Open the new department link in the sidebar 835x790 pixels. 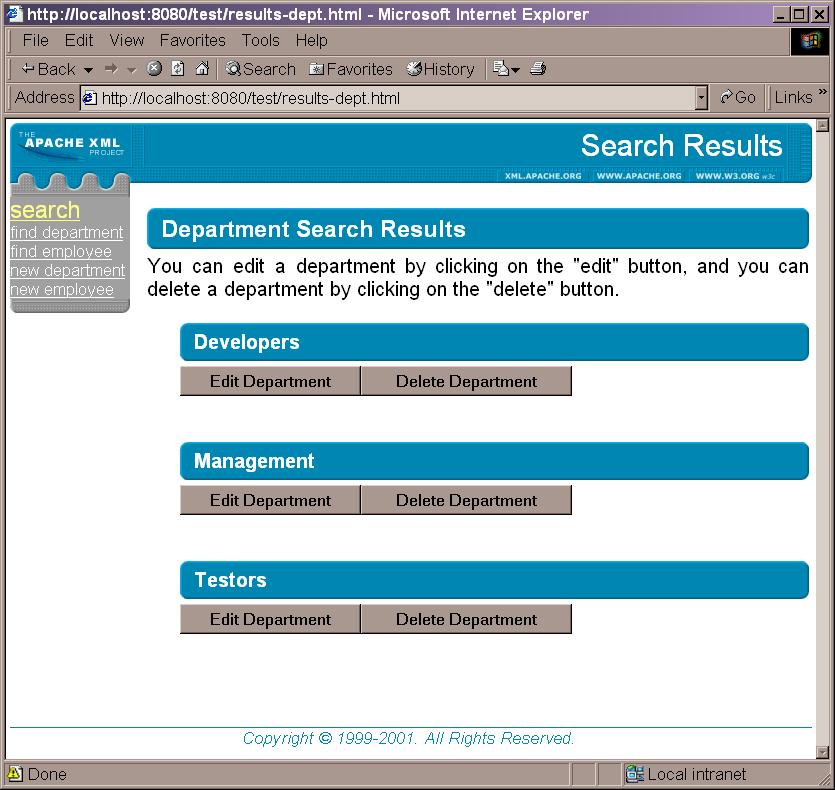pyautogui.click(x=67, y=270)
